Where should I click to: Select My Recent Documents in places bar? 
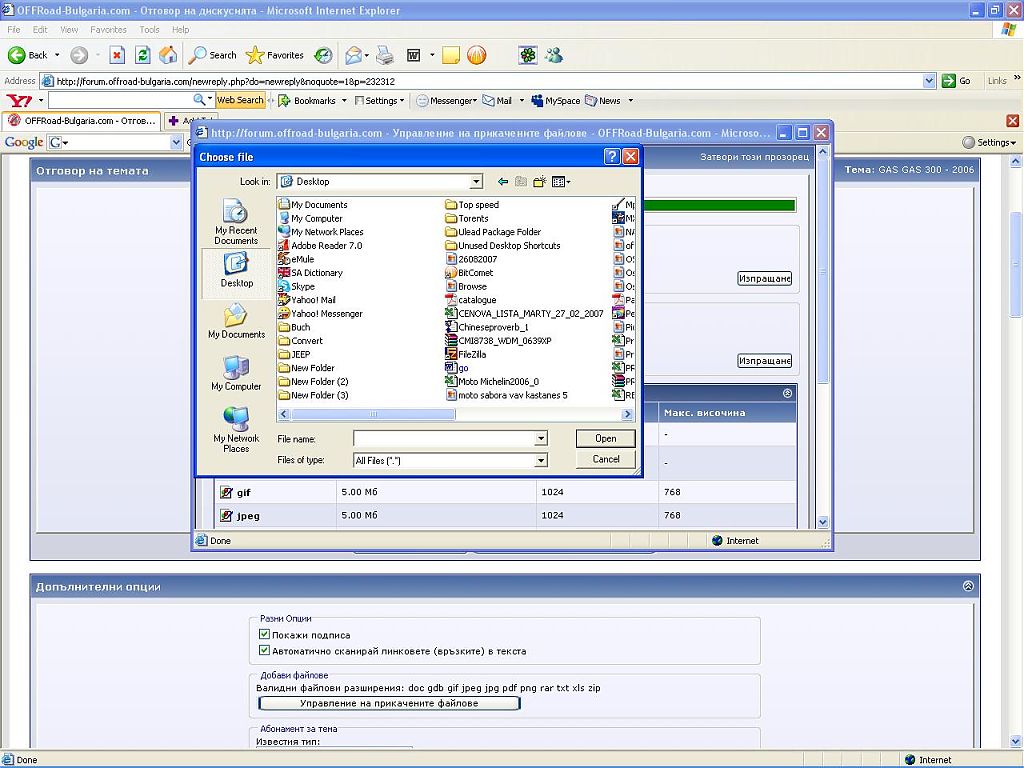236,222
